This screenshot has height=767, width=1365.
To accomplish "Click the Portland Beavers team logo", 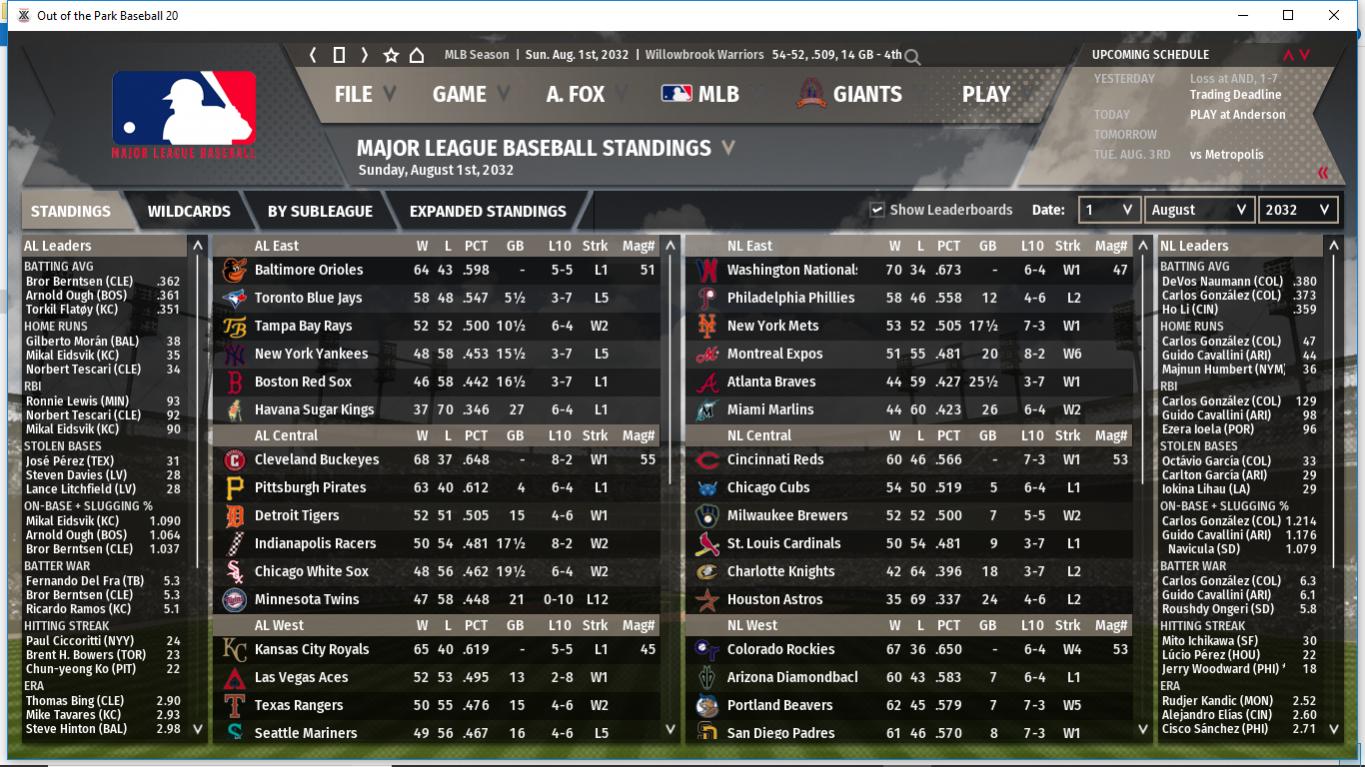I will (x=707, y=706).
